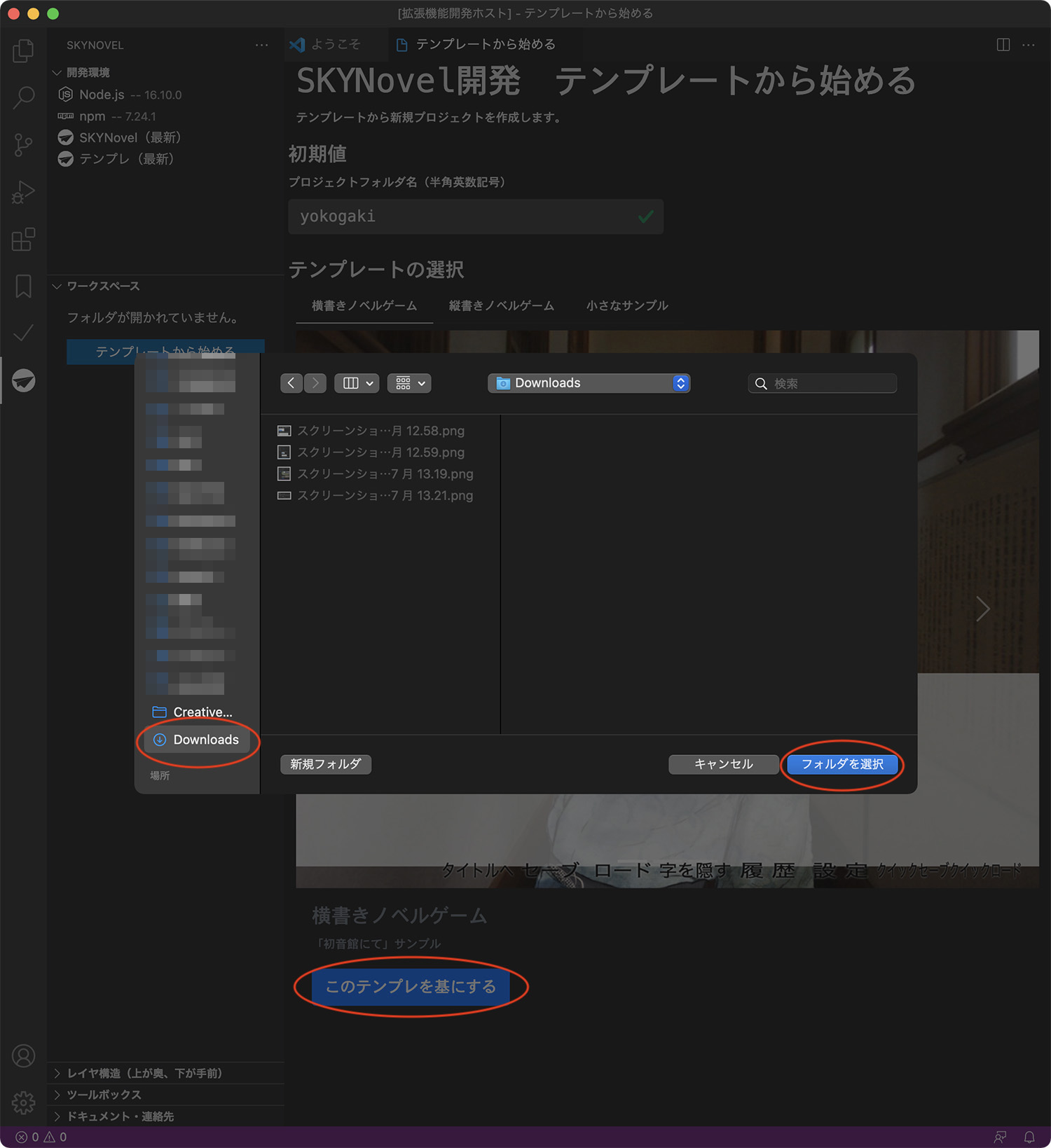Click the search magnifier in file dialog
The height and width of the screenshot is (1148, 1051).
[x=761, y=384]
